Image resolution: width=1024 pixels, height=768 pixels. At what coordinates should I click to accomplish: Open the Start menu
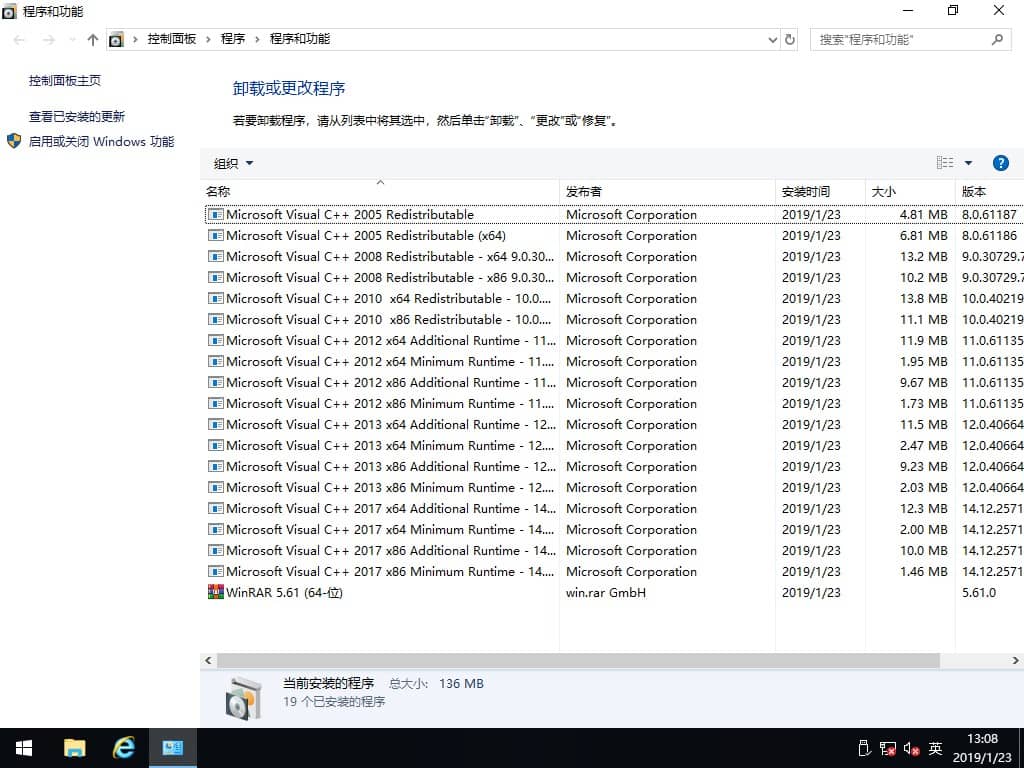click(x=22, y=747)
